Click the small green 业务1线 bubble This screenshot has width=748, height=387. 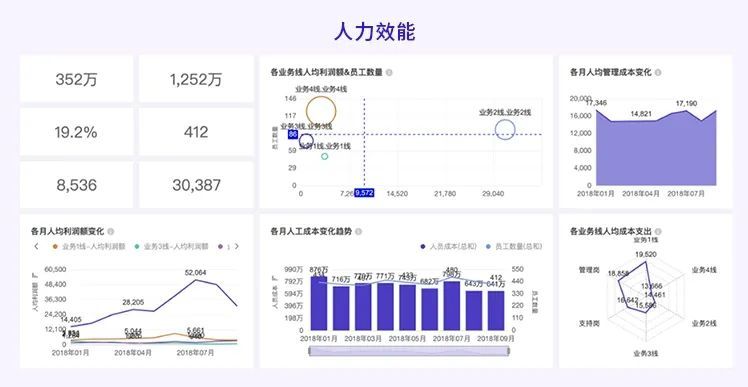pos(324,156)
